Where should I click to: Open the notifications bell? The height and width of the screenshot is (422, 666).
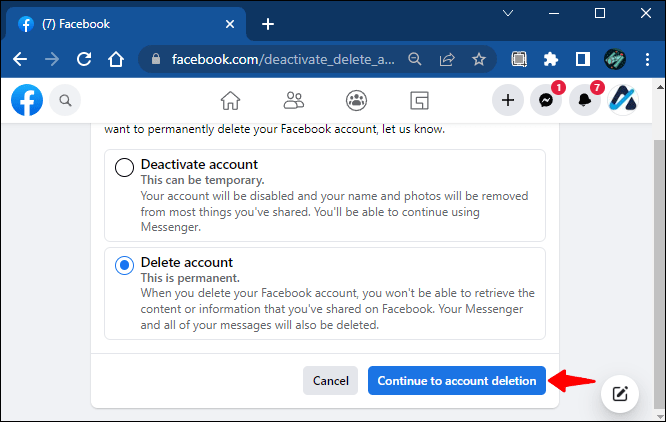coord(584,101)
